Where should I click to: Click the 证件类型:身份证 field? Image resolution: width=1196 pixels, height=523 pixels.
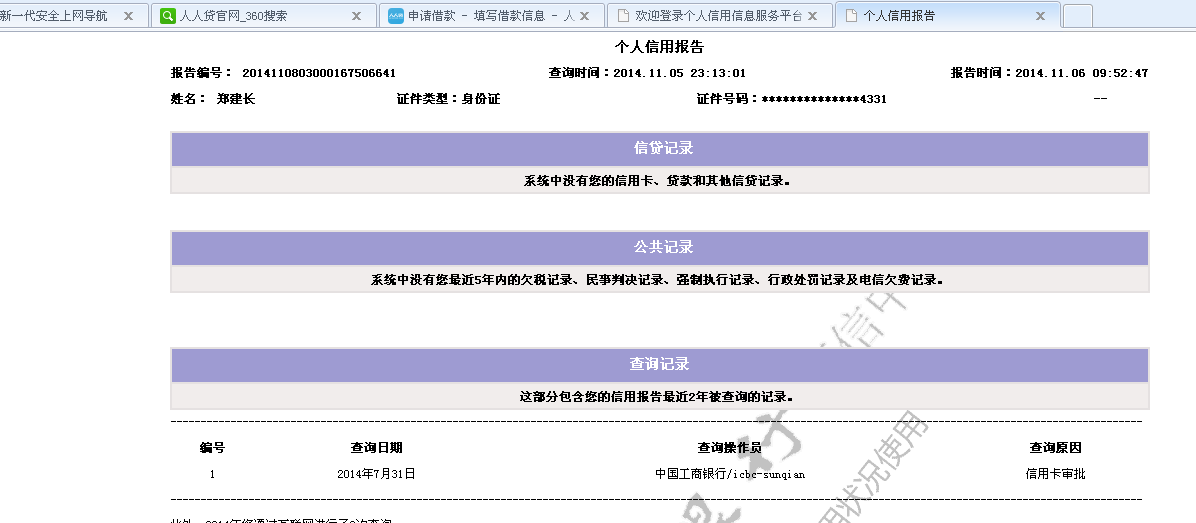coord(448,99)
